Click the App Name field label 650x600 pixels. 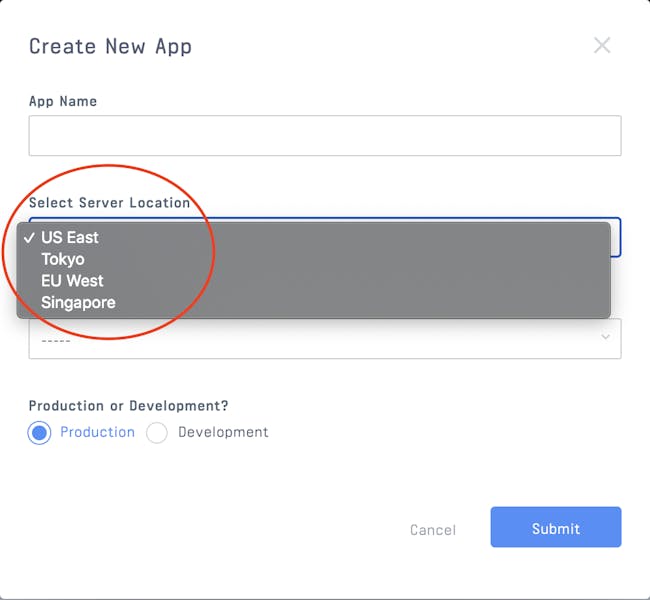[x=63, y=101]
